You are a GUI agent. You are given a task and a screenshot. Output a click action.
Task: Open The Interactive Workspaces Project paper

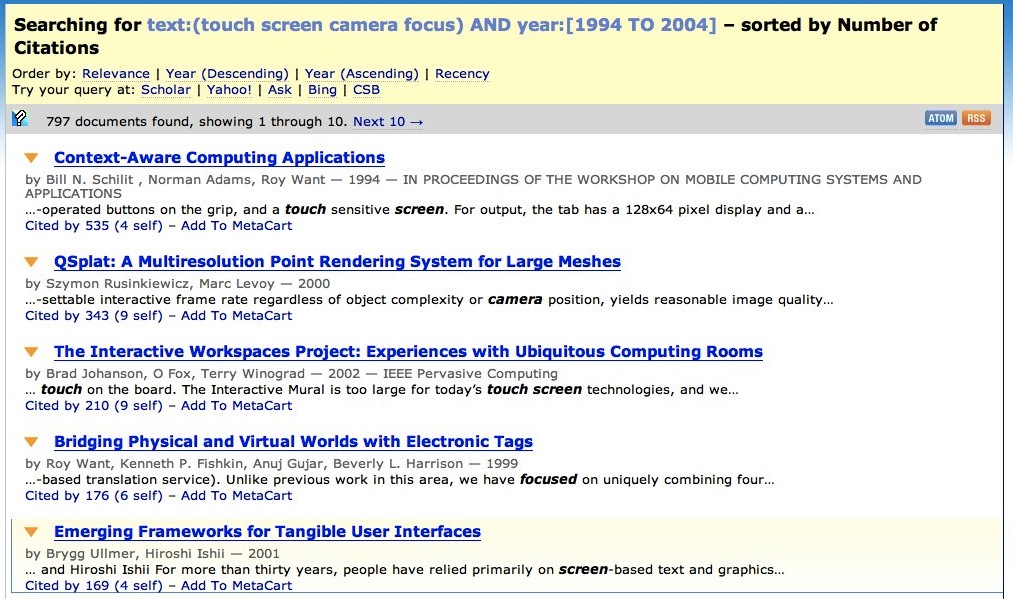point(408,352)
